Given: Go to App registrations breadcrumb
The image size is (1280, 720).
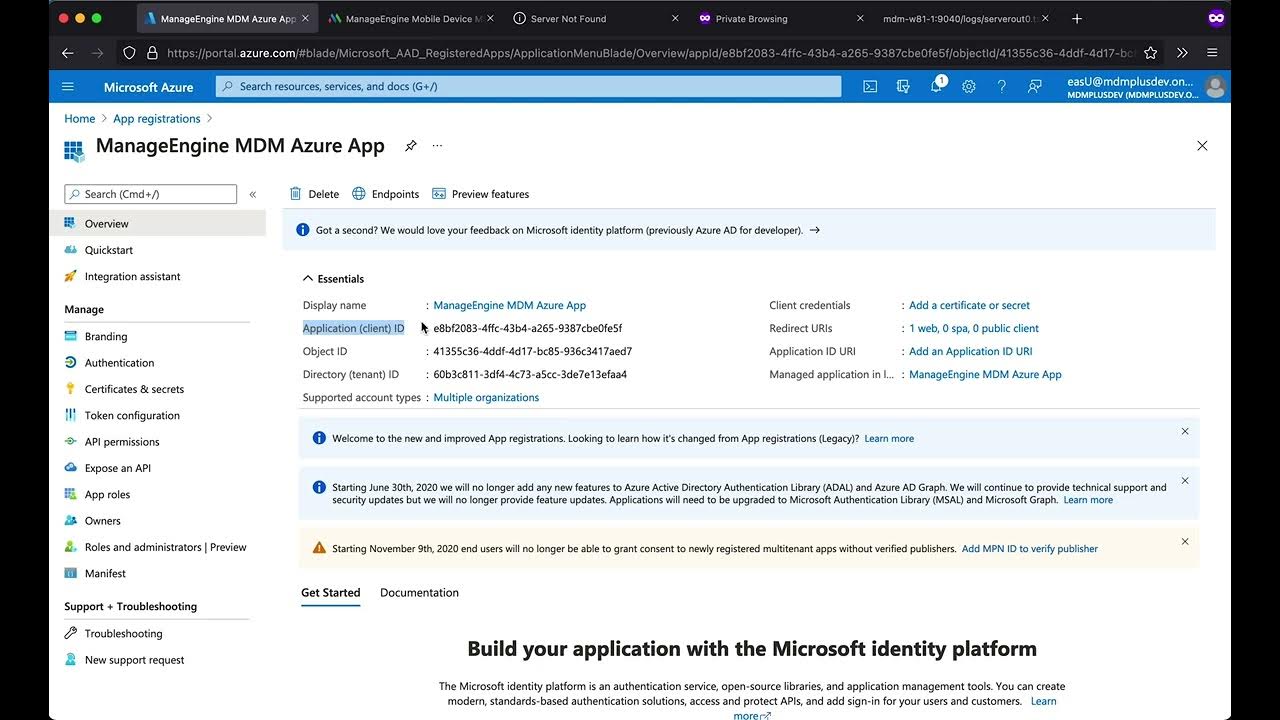Looking at the screenshot, I should [x=157, y=118].
